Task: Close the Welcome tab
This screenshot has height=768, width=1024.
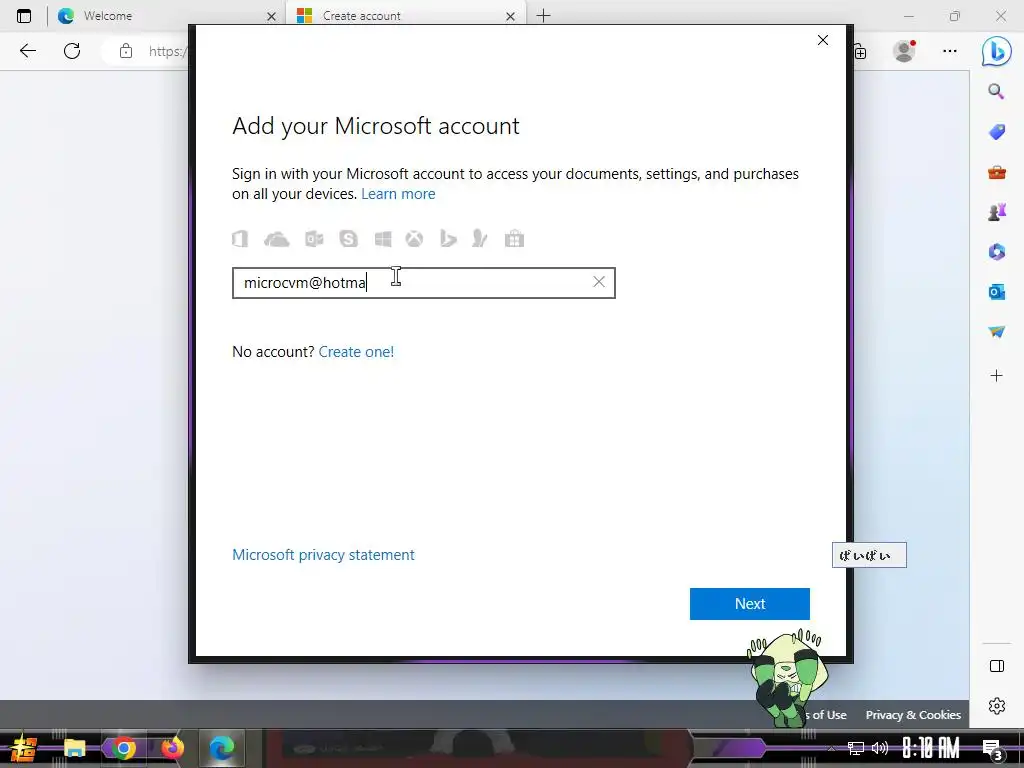Action: pyautogui.click(x=272, y=16)
